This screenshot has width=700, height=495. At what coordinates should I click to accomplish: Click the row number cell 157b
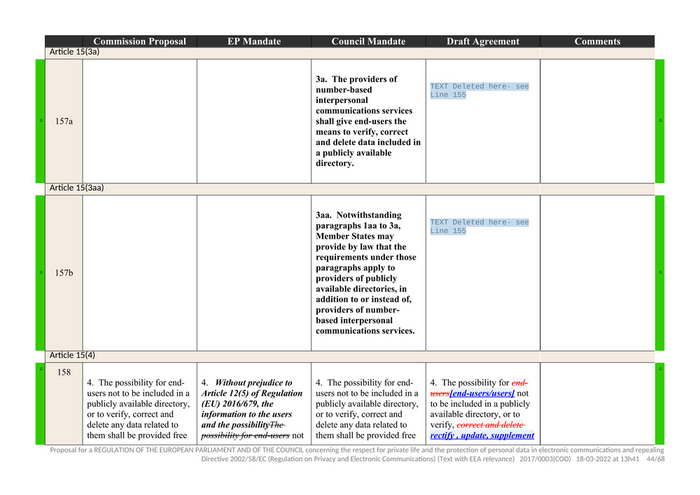pos(64,272)
